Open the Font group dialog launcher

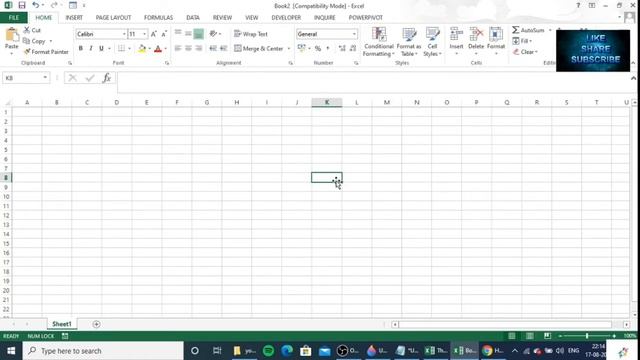tap(167, 63)
